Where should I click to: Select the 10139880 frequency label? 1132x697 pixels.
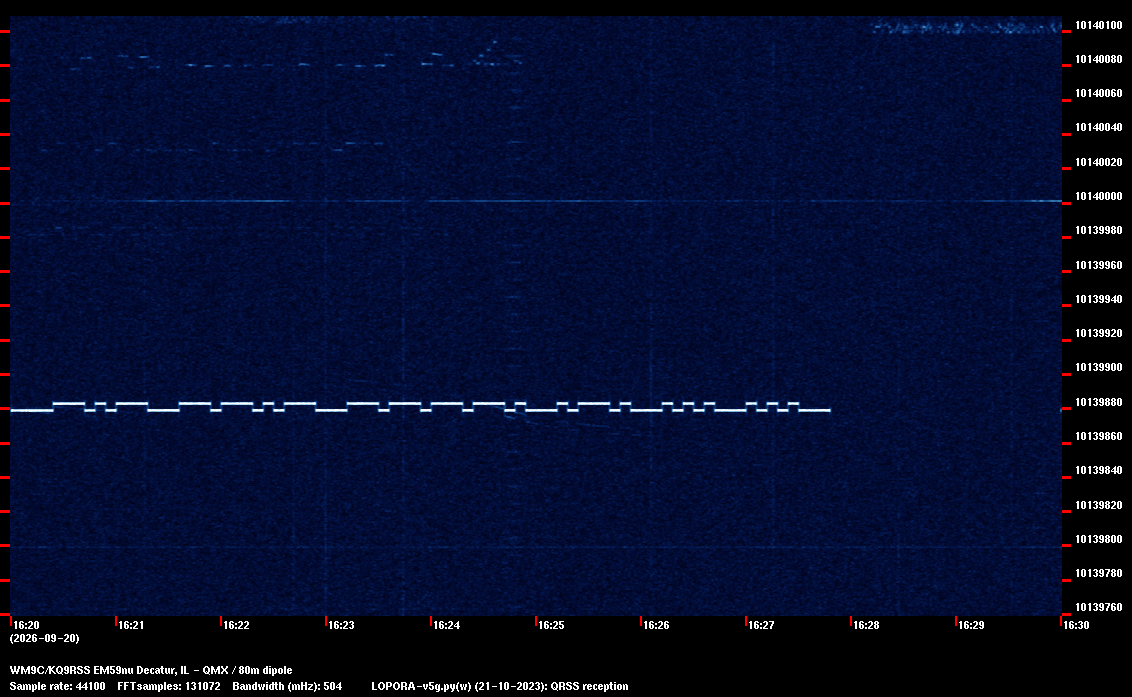tap(1098, 402)
